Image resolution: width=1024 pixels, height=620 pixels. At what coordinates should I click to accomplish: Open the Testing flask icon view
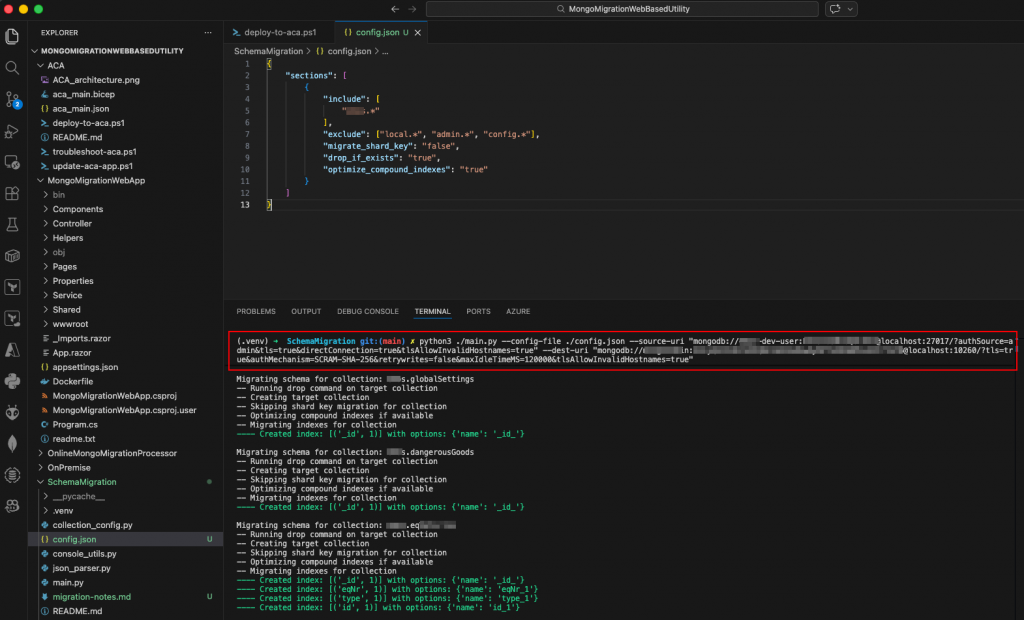click(x=12, y=224)
